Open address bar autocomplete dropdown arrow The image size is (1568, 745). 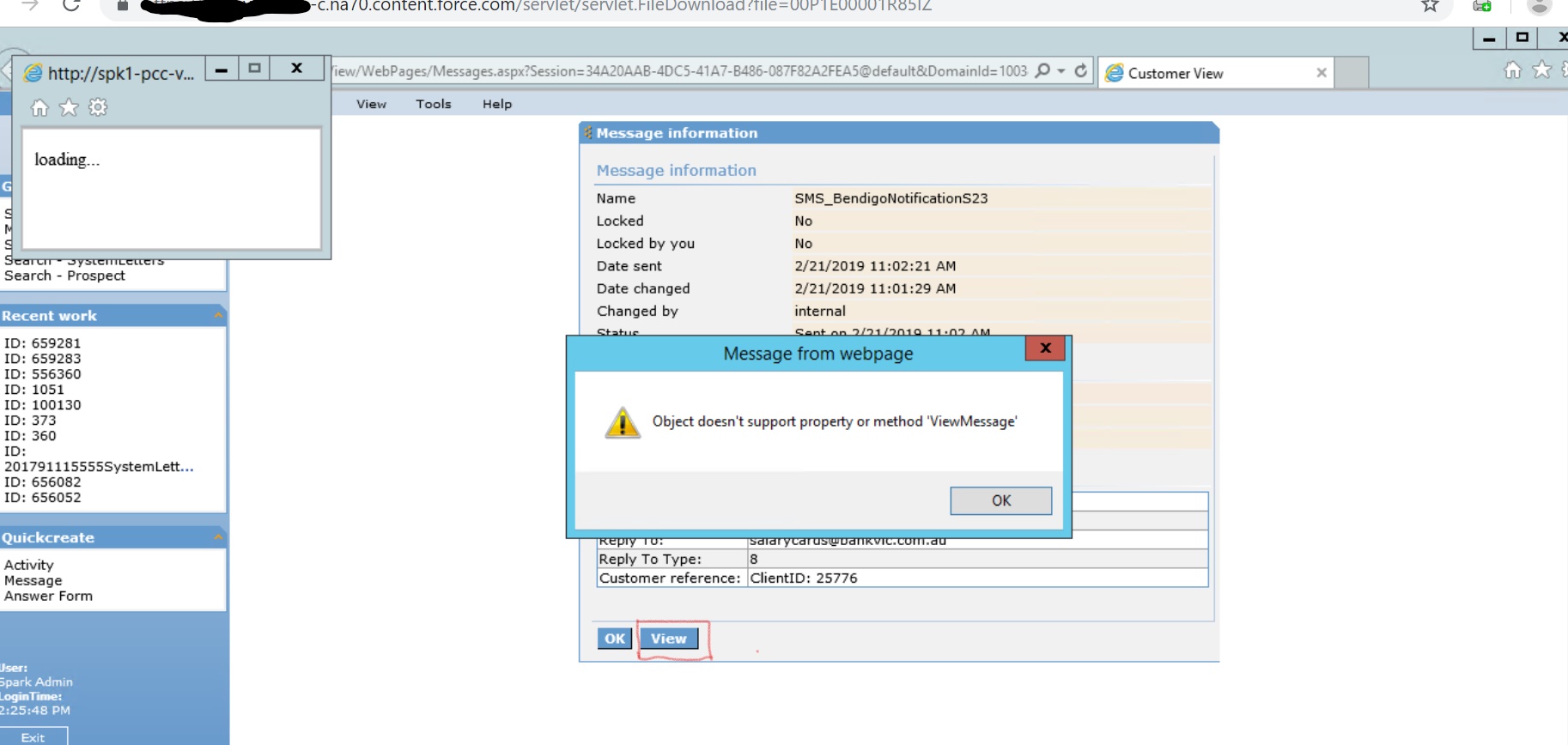[1061, 71]
